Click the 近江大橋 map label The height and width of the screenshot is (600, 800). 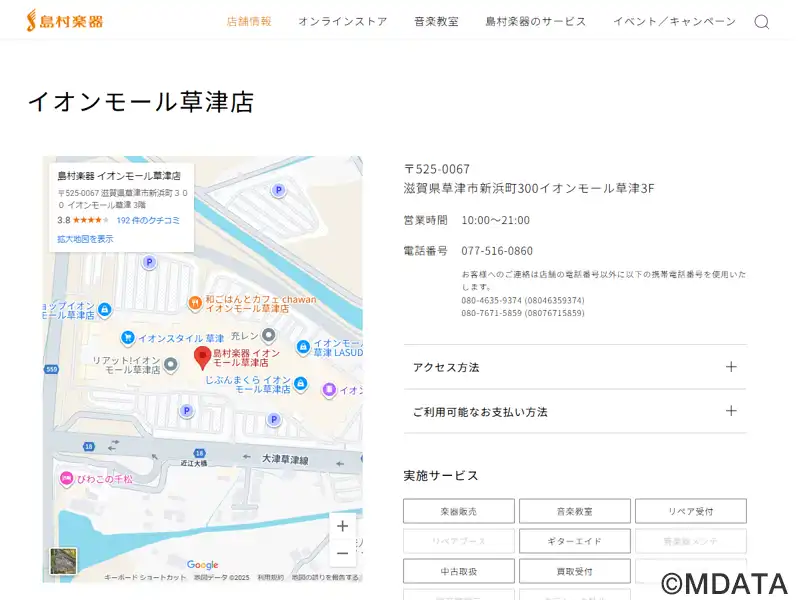point(194,463)
